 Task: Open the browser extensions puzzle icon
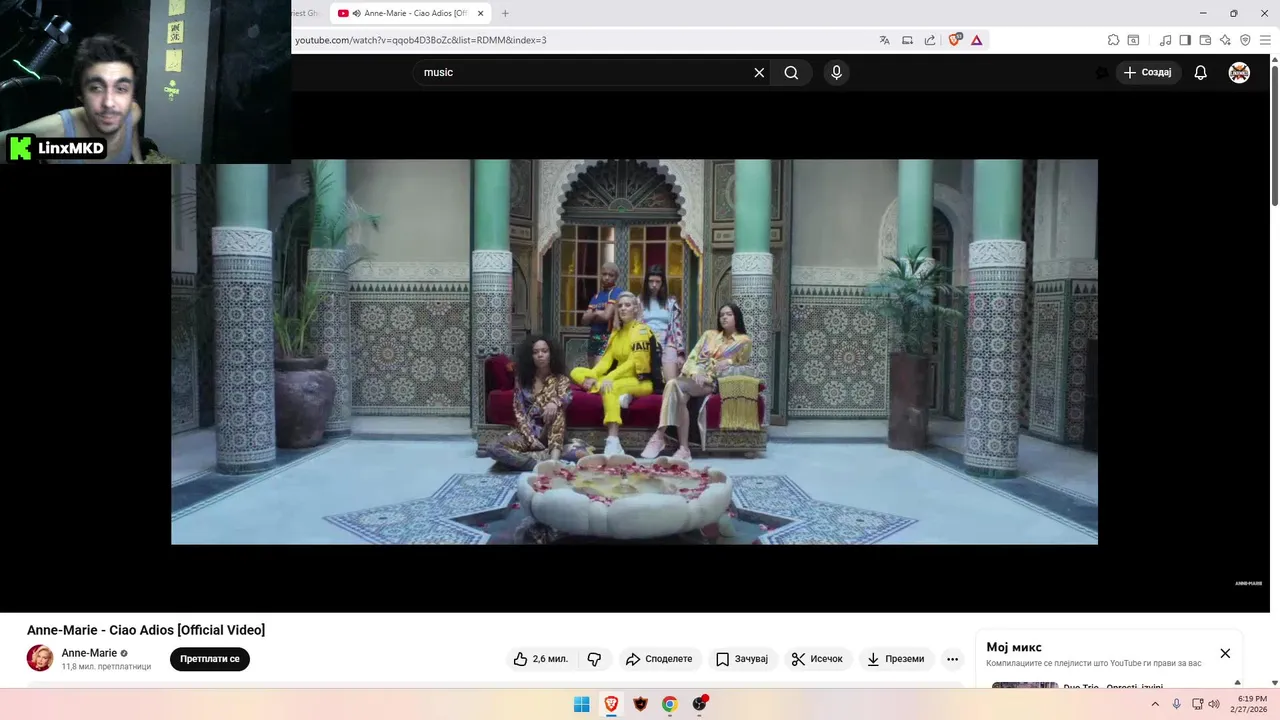pos(1113,40)
